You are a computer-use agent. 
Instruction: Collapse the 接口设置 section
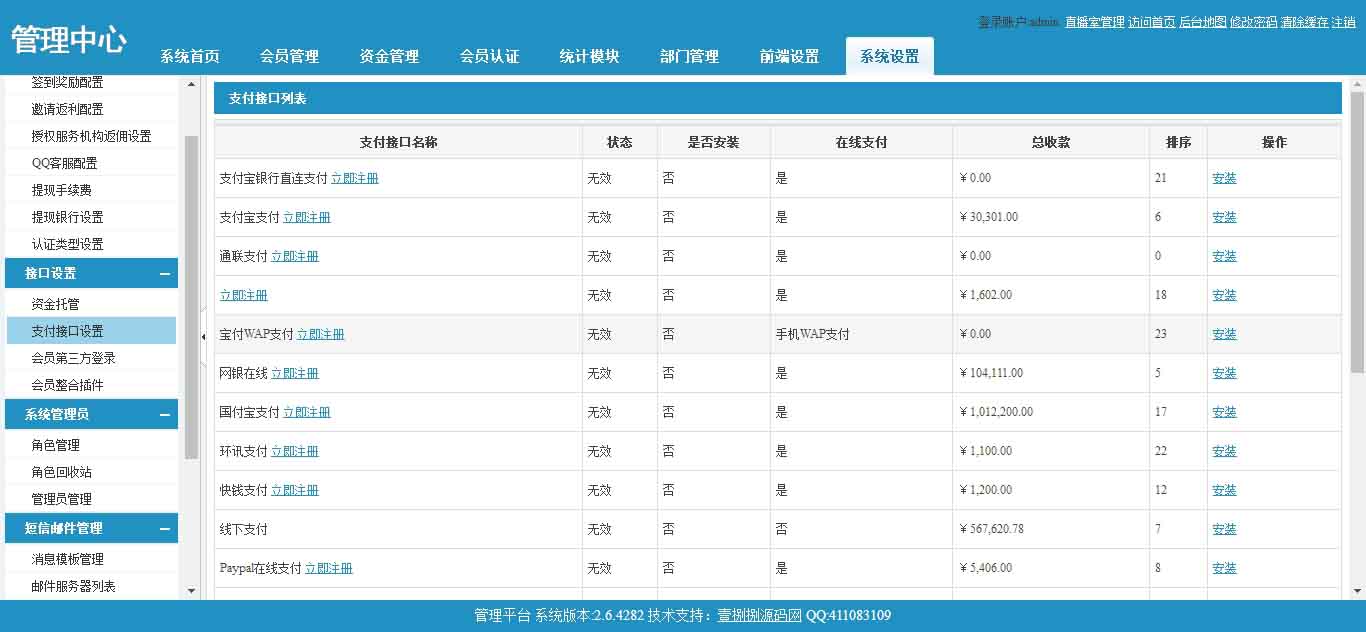click(164, 274)
